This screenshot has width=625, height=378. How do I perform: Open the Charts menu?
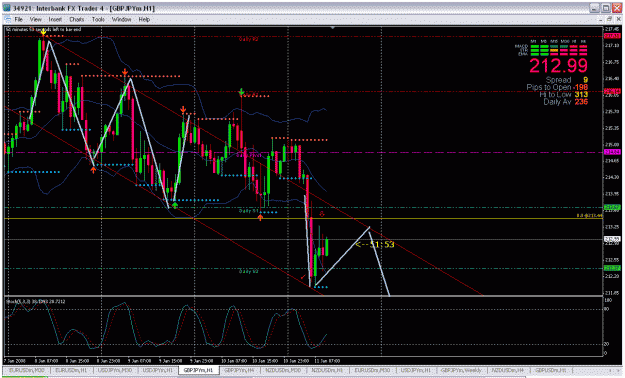click(77, 19)
